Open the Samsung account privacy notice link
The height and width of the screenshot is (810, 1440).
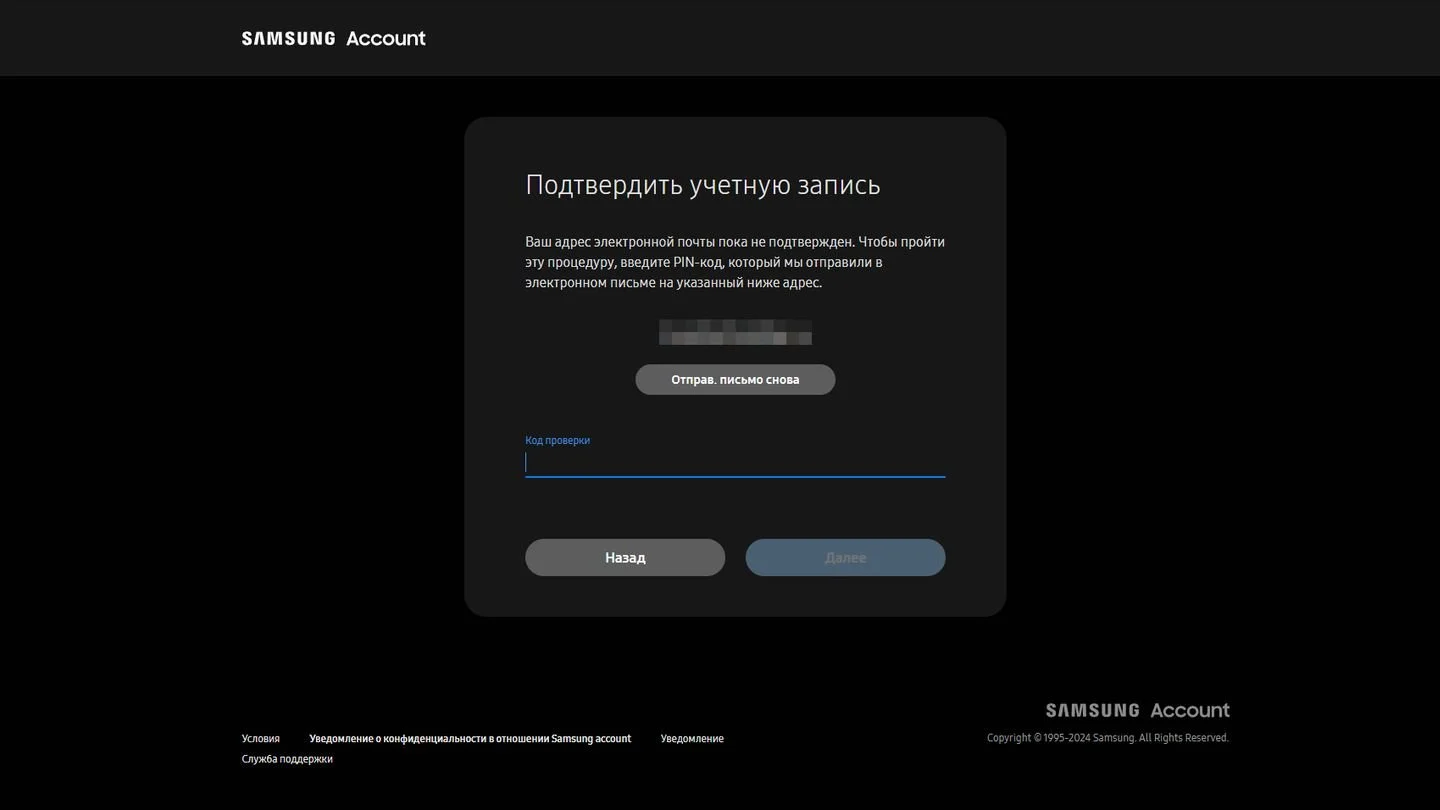(470, 739)
